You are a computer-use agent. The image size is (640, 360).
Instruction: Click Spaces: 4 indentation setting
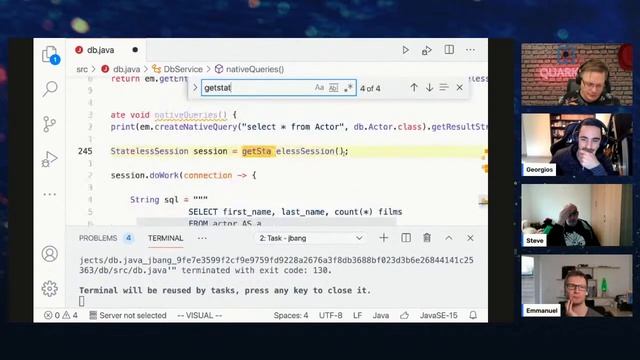click(291, 316)
